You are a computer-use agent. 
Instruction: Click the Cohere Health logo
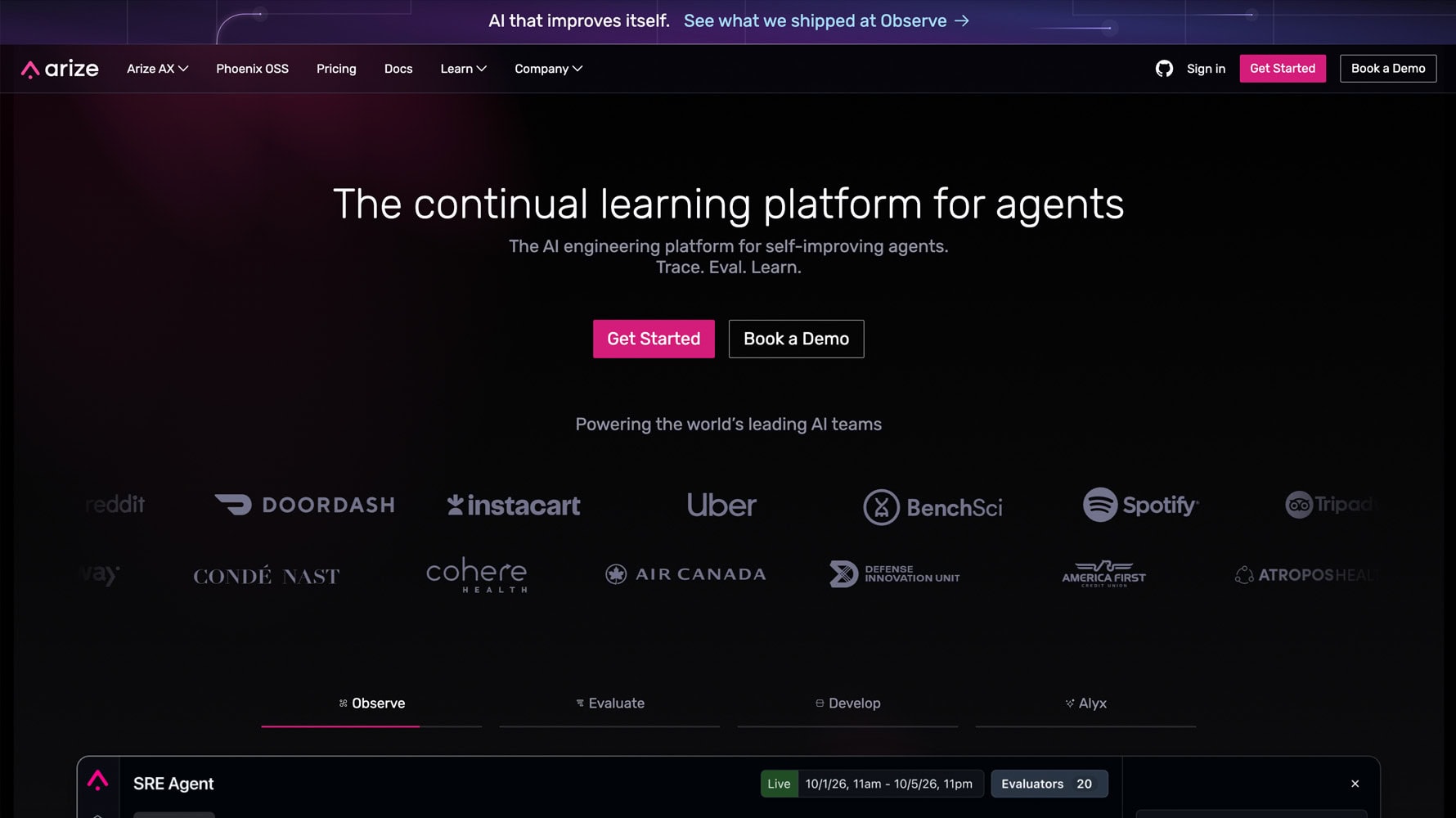click(x=477, y=575)
